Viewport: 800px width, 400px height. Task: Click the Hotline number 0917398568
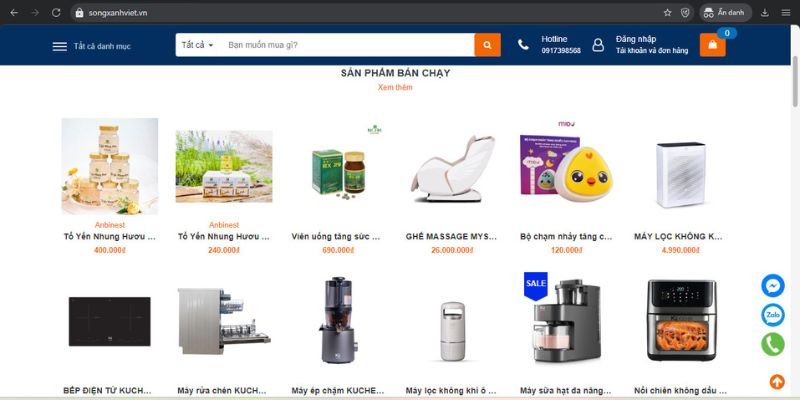coord(561,51)
